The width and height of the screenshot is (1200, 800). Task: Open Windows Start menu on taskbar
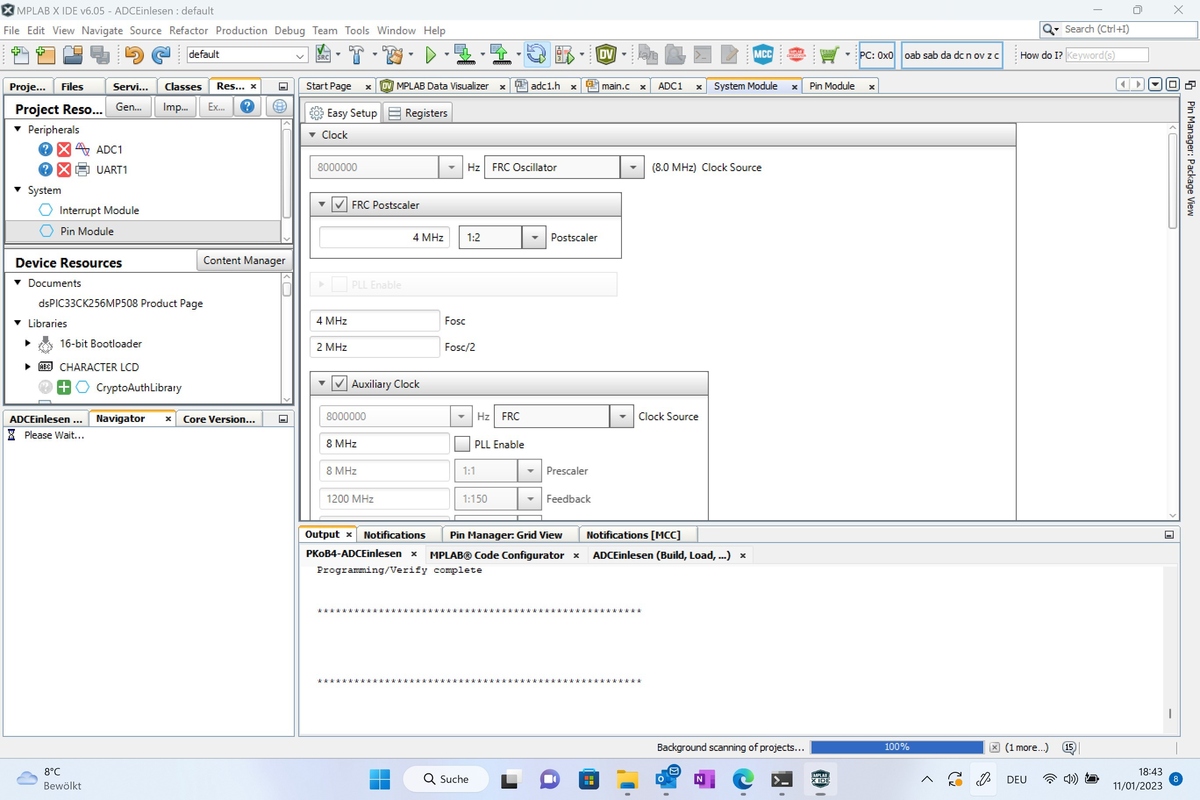(x=380, y=779)
